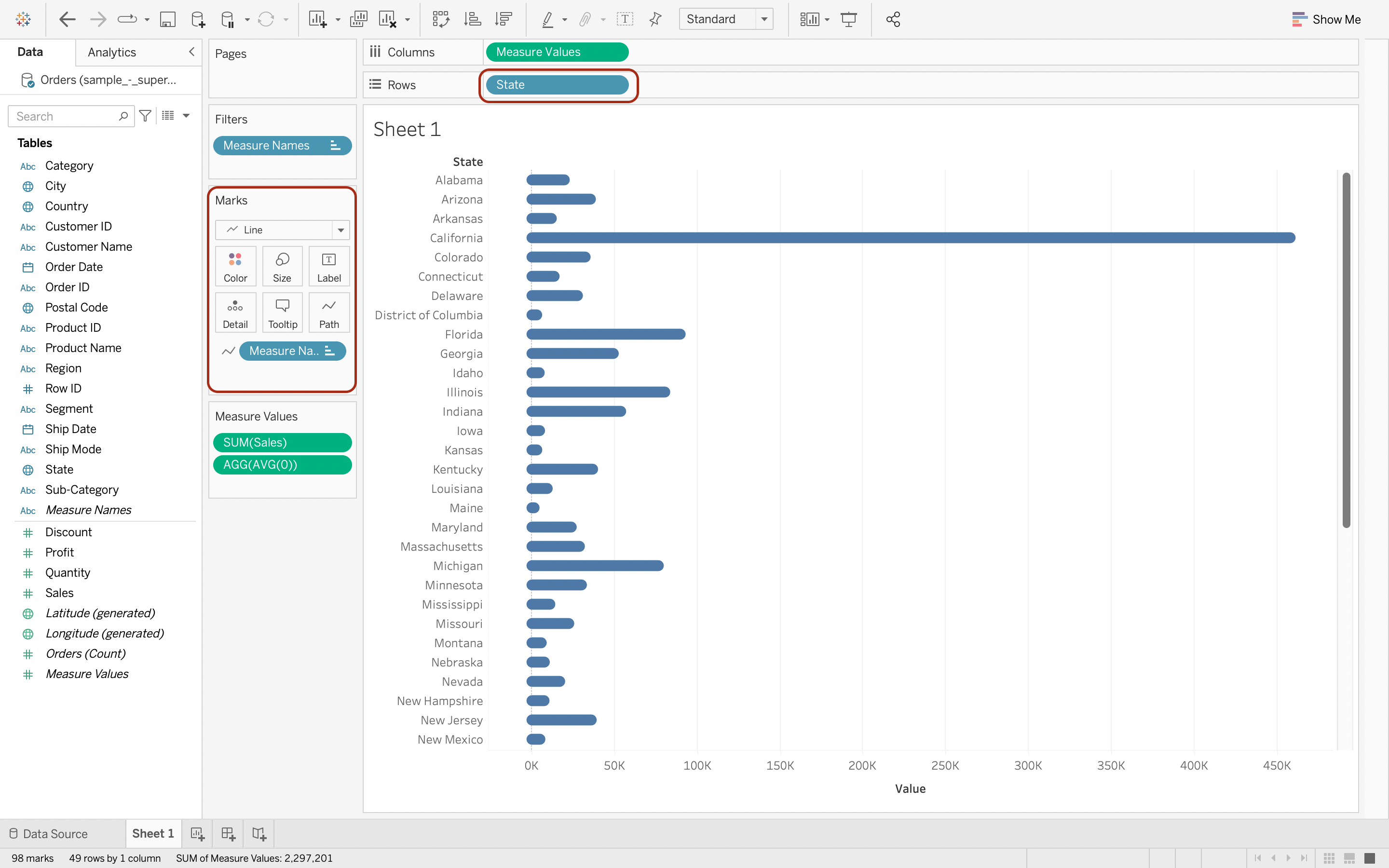
Task: Open the Line mark type dropdown
Action: (x=340, y=230)
